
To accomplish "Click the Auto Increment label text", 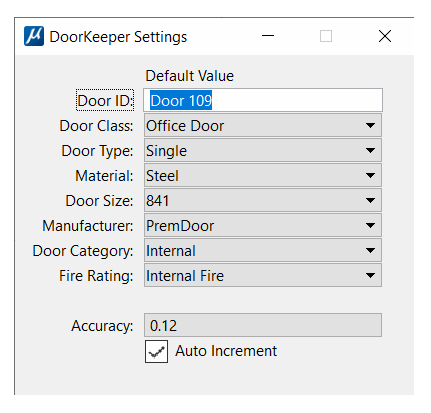I will pos(226,351).
